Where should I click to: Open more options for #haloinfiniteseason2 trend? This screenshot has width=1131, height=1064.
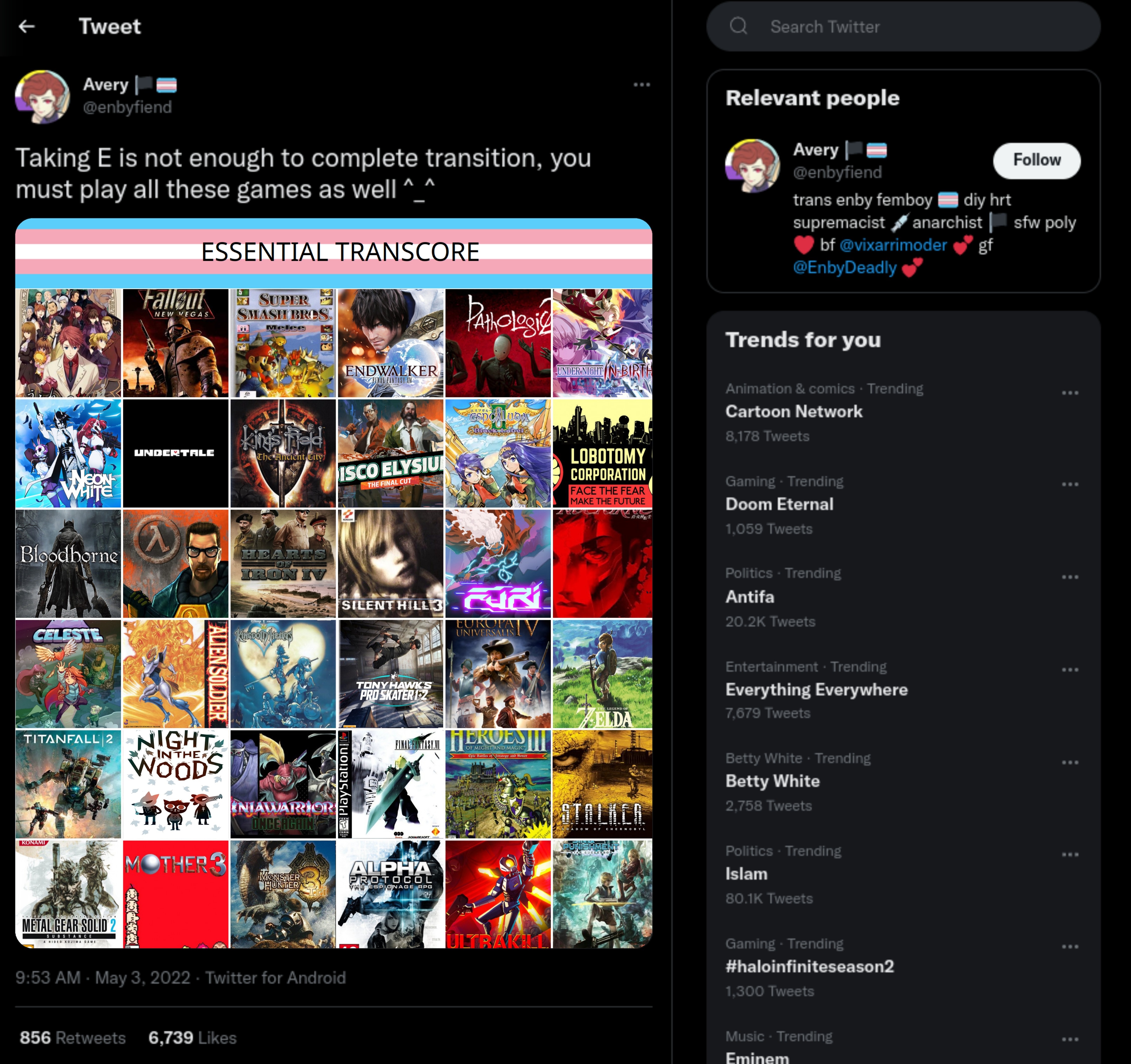[1070, 947]
